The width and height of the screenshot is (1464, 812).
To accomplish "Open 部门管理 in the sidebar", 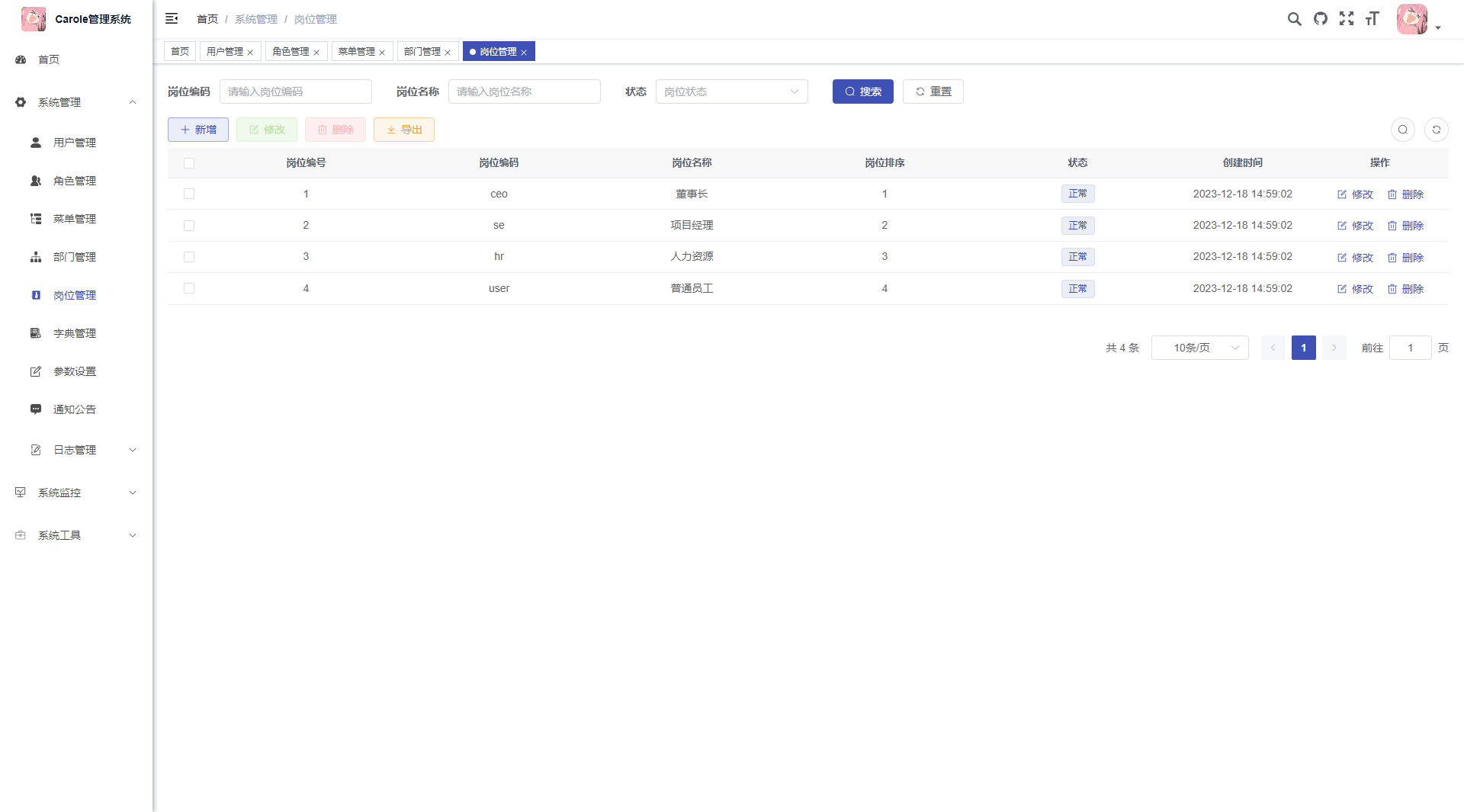I will coord(76,257).
